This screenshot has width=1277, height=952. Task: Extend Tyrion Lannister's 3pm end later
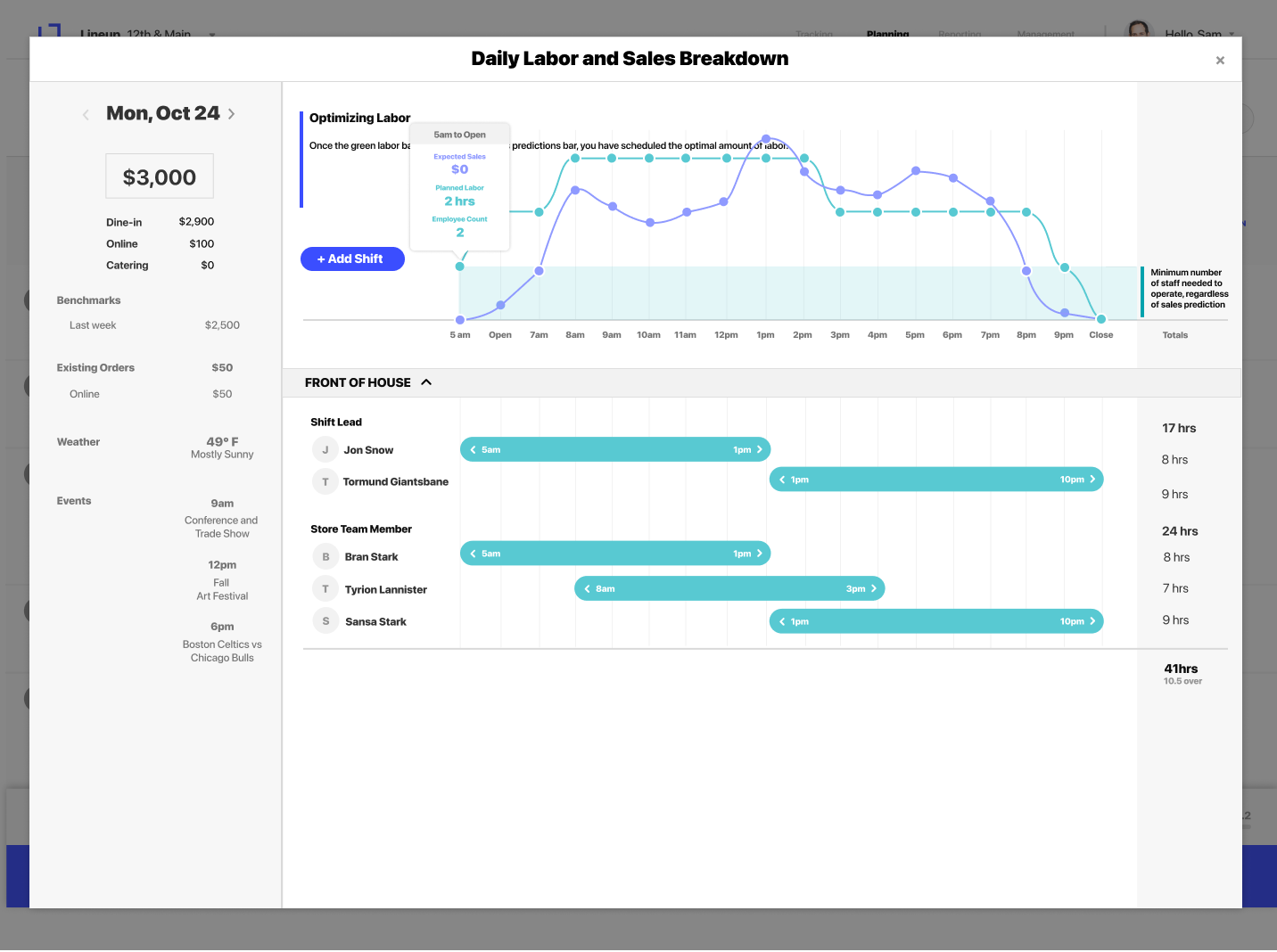(874, 589)
